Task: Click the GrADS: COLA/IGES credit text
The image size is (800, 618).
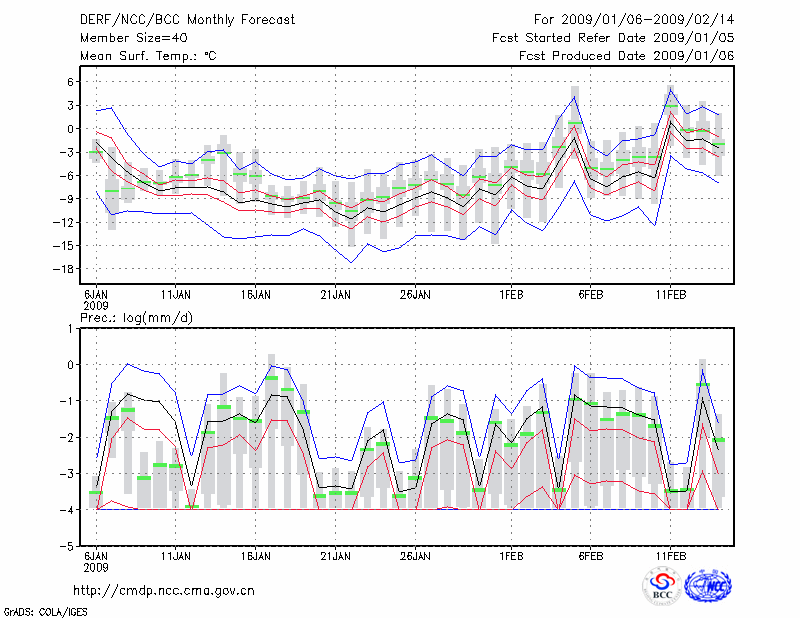Action: [44, 610]
